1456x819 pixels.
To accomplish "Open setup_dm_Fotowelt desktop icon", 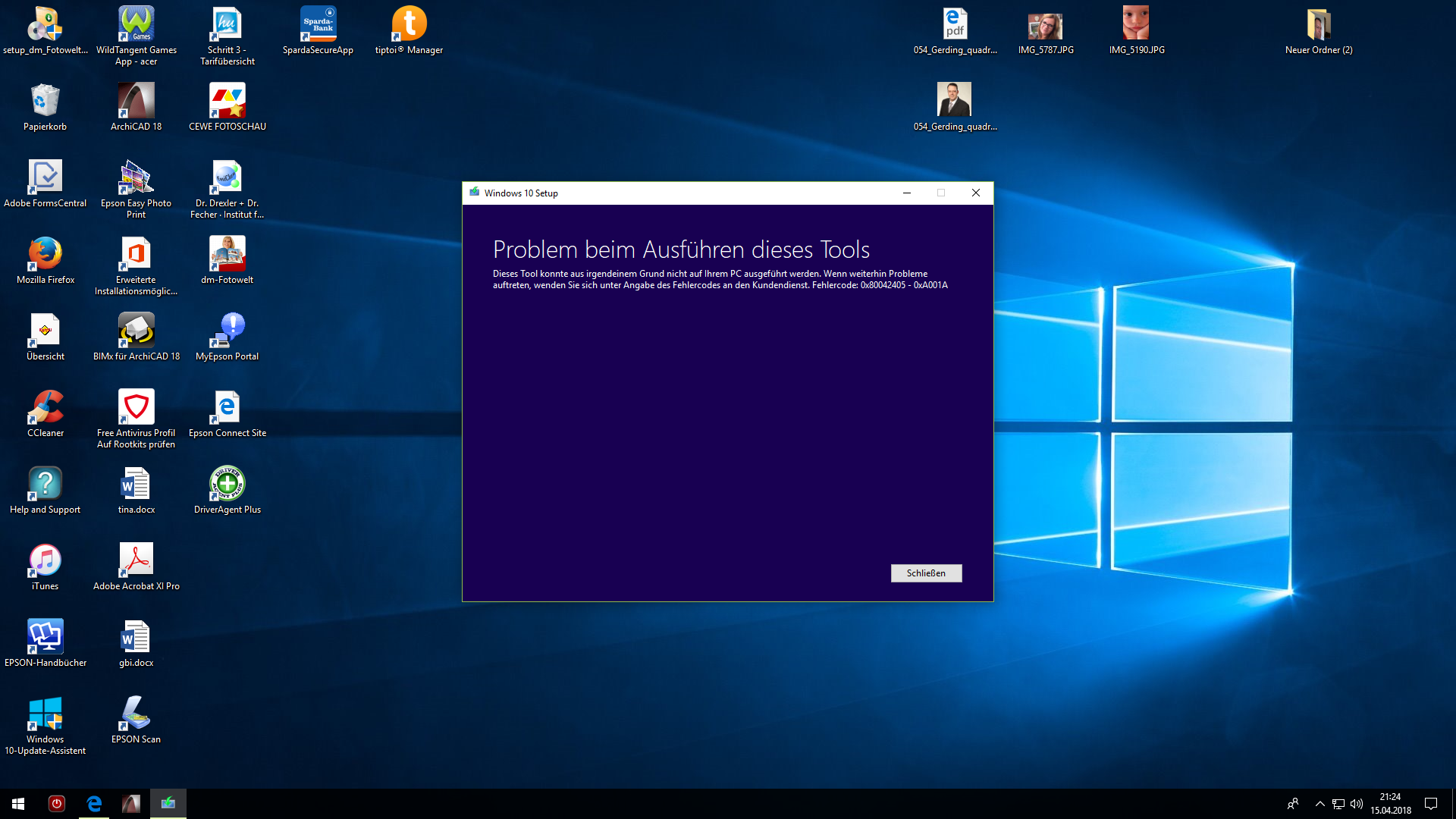I will (x=45, y=32).
